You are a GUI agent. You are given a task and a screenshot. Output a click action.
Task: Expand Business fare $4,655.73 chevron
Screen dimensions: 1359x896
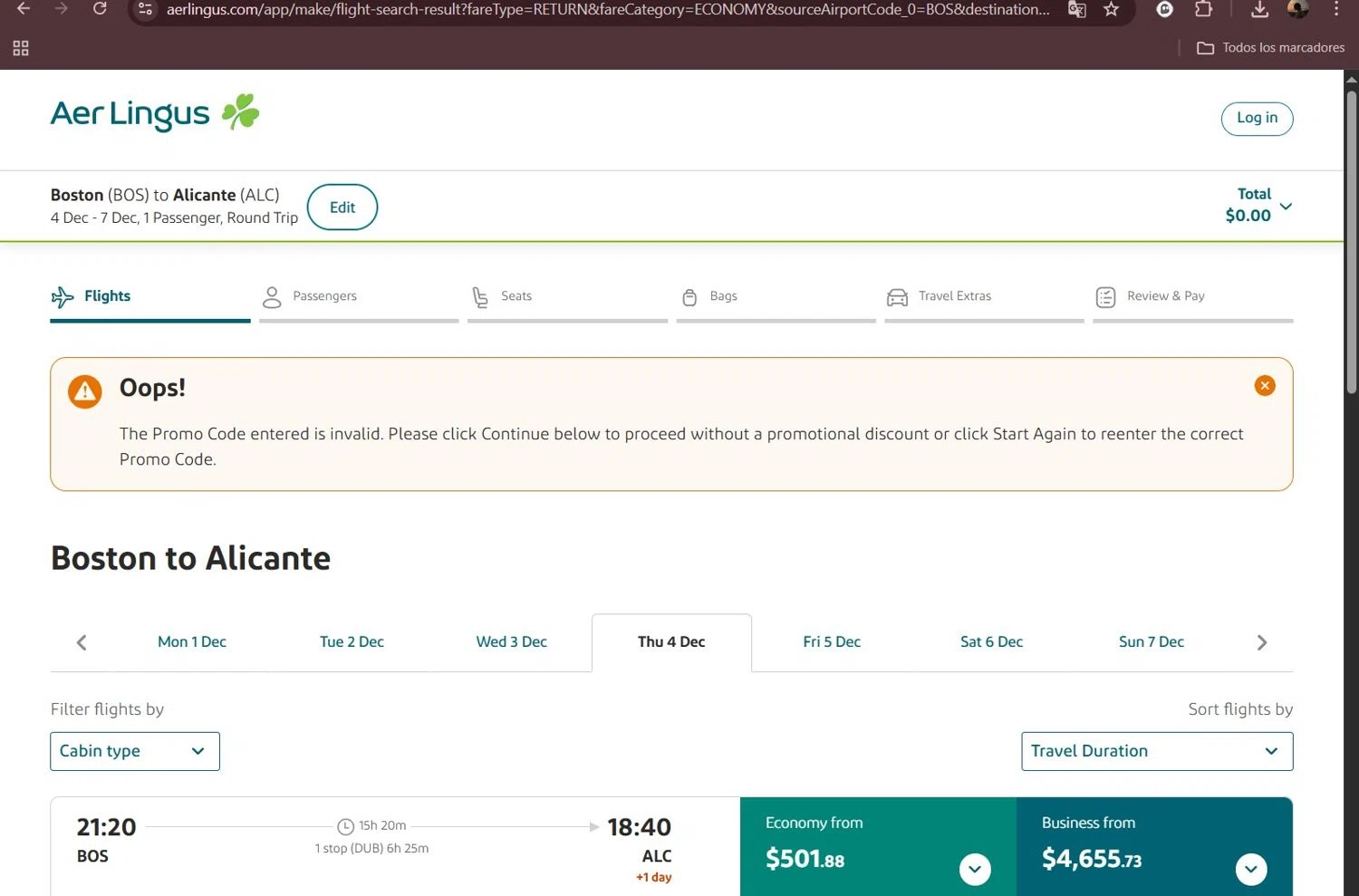coord(1251,870)
